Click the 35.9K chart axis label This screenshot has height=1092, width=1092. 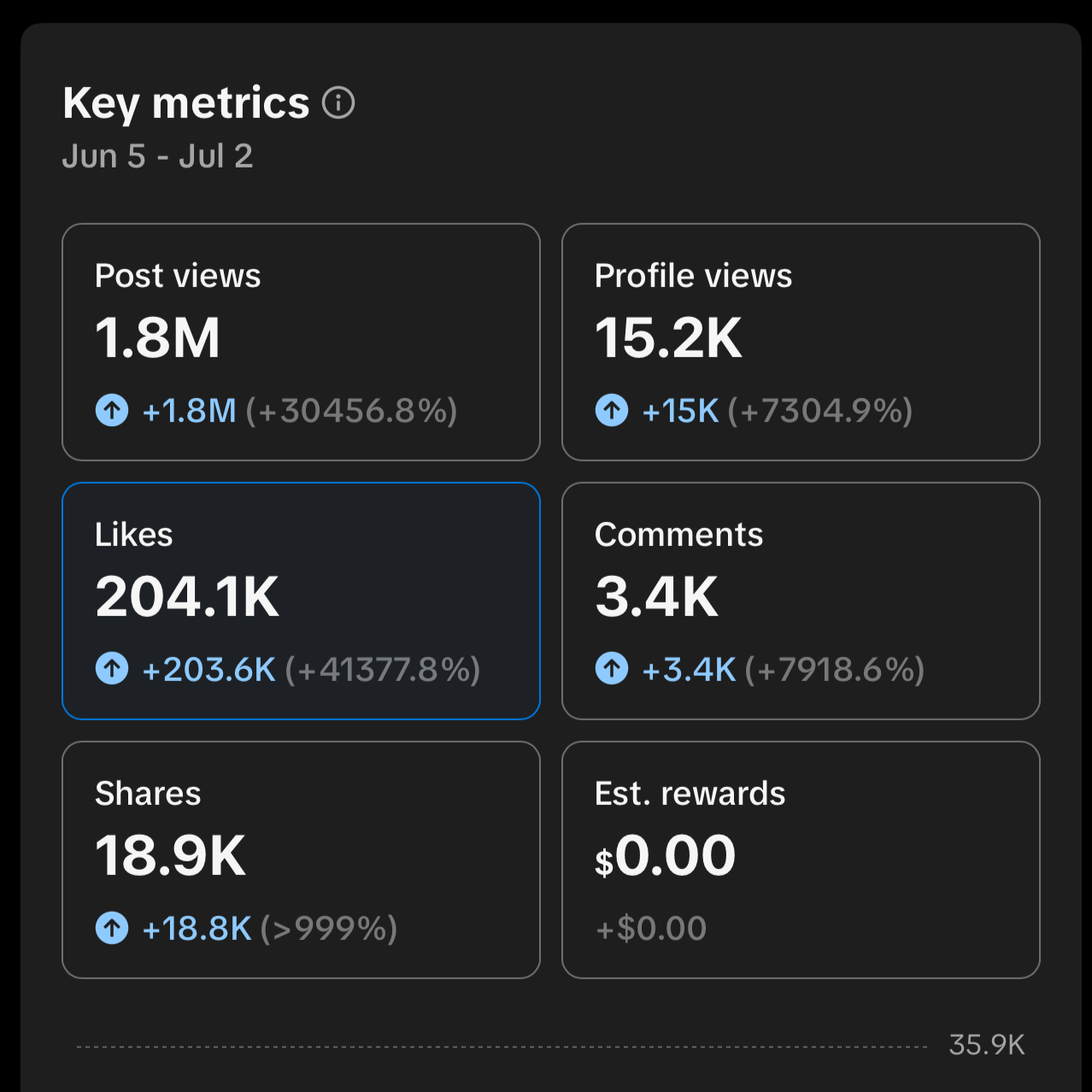click(987, 1045)
